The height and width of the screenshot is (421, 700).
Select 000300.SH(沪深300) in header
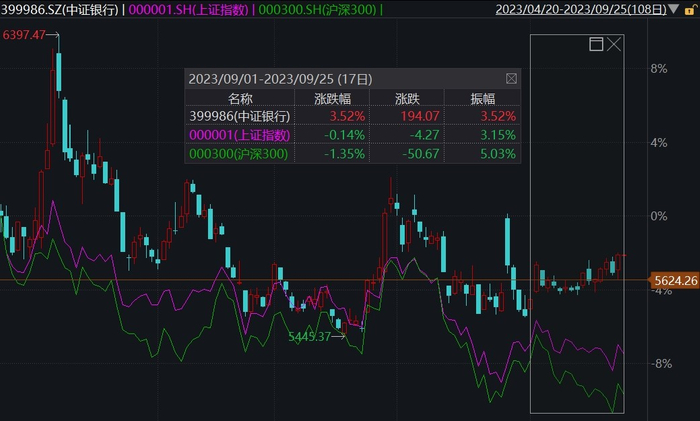coord(317,9)
